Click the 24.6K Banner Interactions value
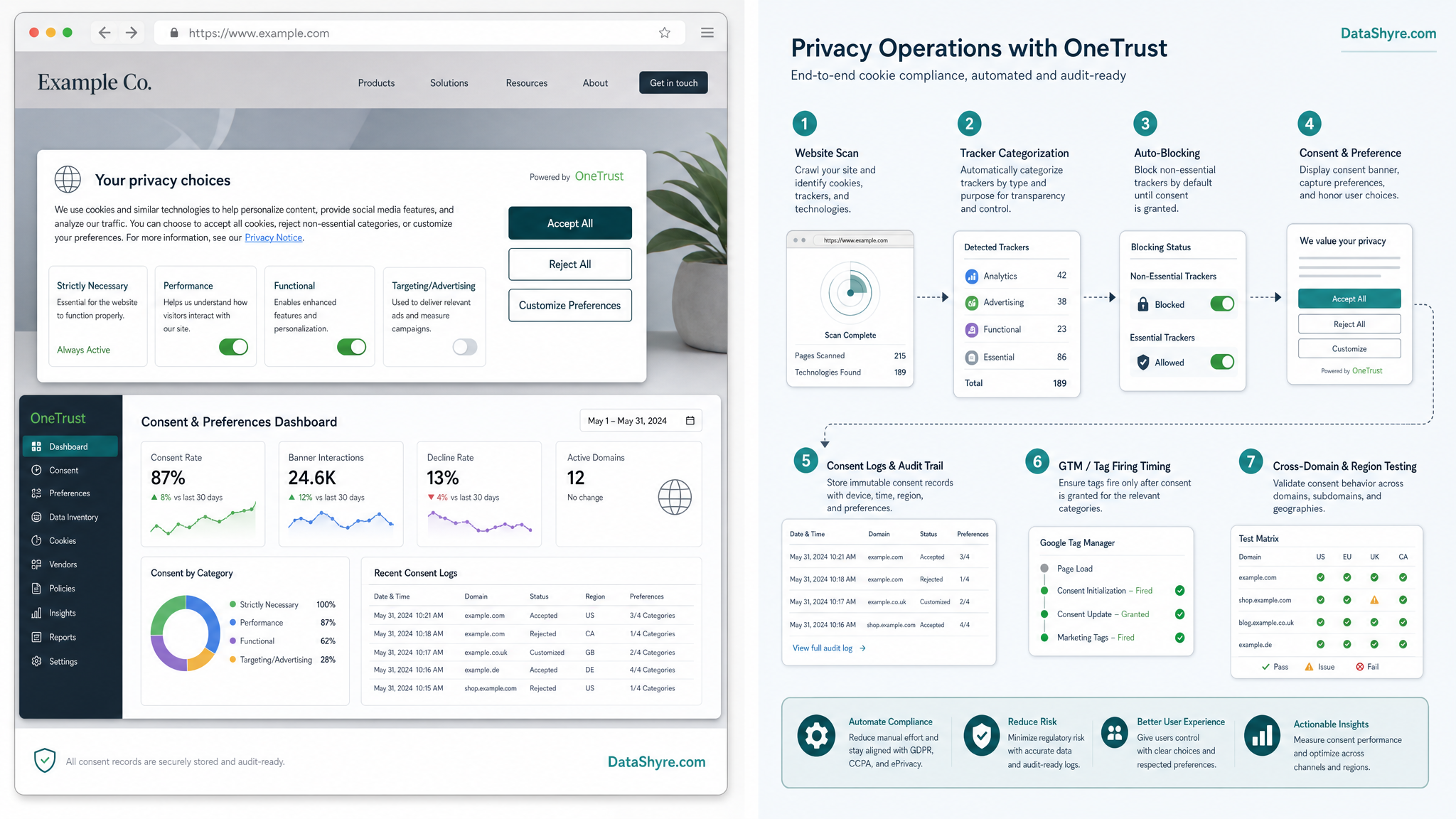The image size is (1456, 819). [x=312, y=478]
